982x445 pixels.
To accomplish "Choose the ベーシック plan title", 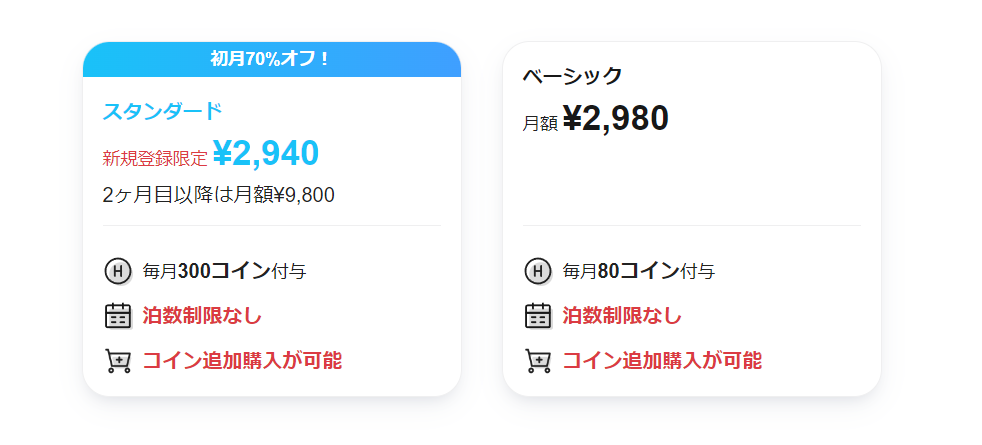I will click(x=572, y=76).
